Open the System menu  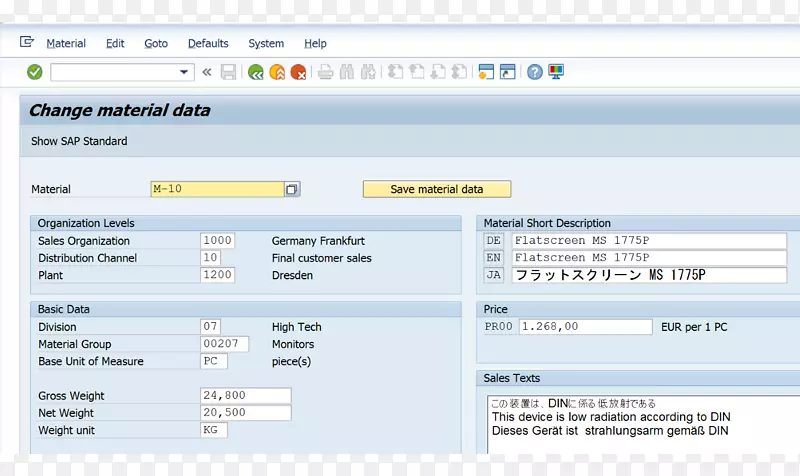266,43
